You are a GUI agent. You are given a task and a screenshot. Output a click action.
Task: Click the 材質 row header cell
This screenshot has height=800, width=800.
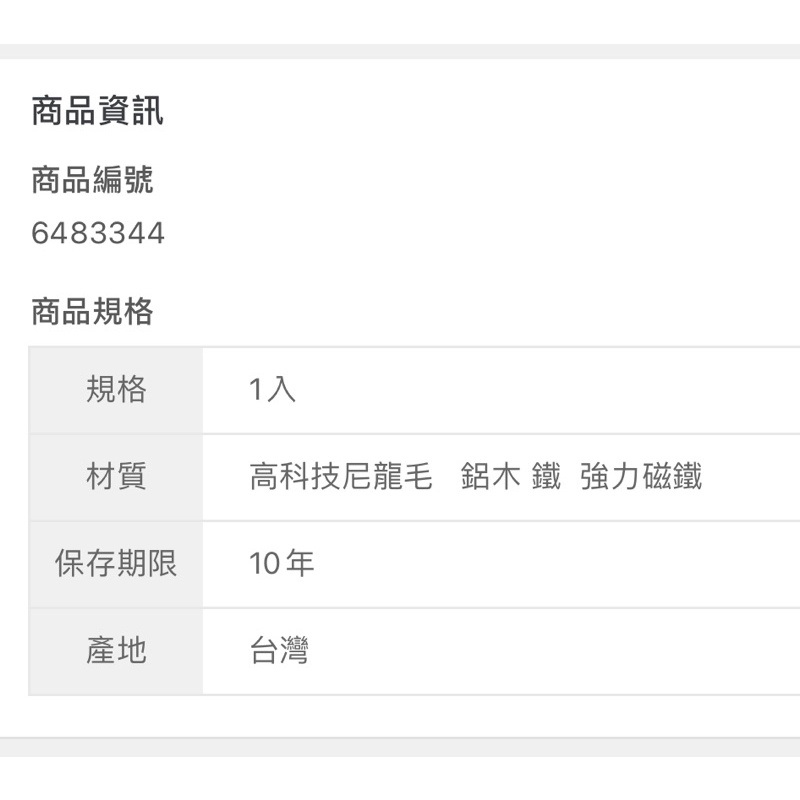pyautogui.click(x=116, y=478)
